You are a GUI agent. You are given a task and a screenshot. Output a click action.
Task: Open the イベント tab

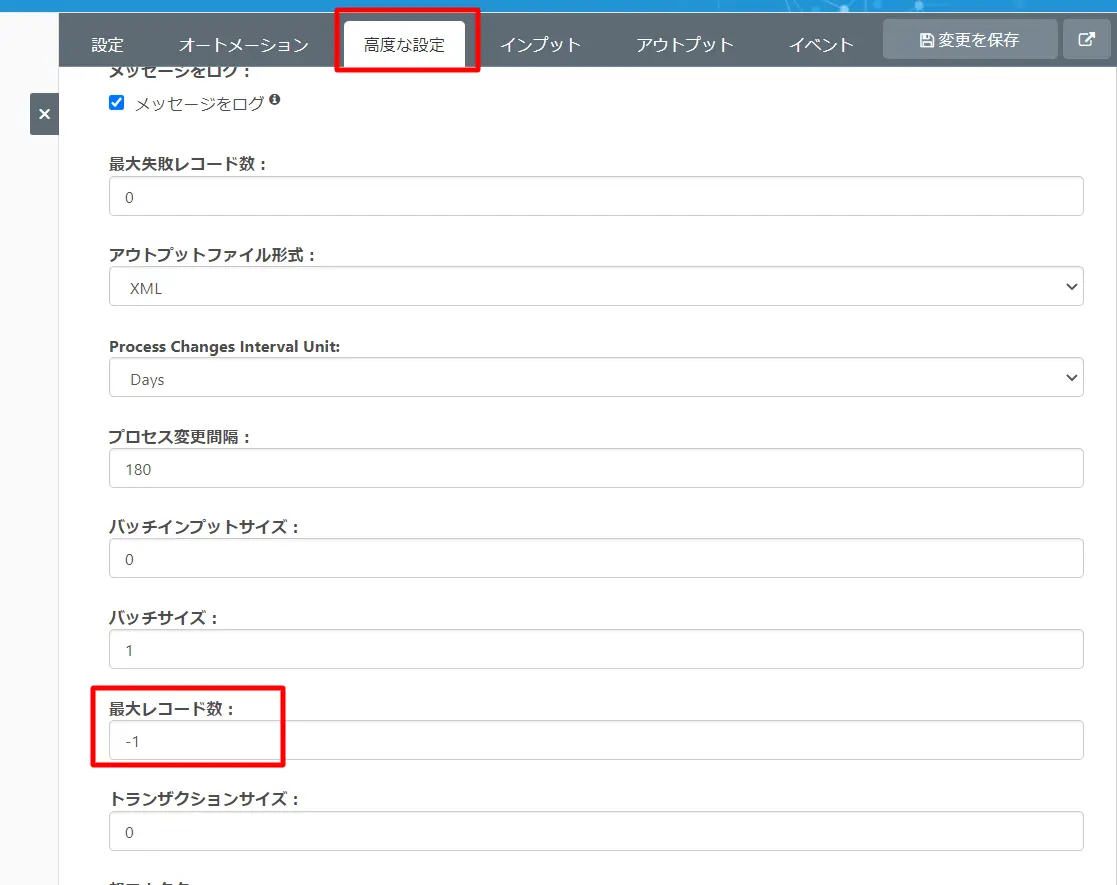tap(821, 45)
